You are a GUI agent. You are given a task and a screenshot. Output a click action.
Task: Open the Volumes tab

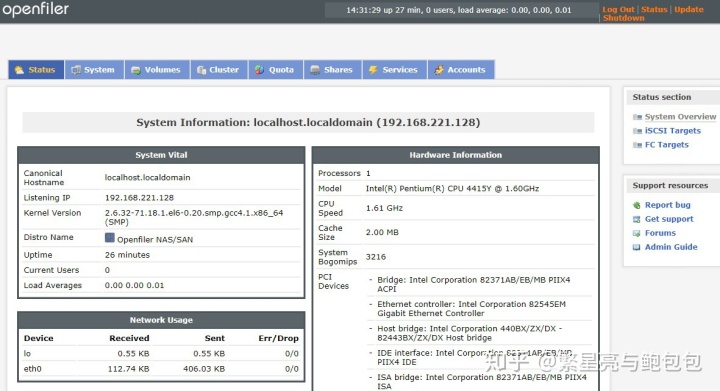(x=157, y=70)
